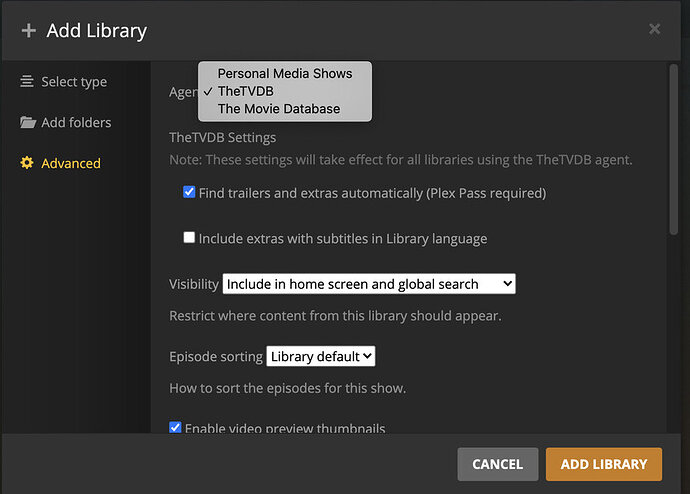Viewport: 690px width, 494px height.
Task: Select The Movie Database agent option
Action: click(279, 109)
